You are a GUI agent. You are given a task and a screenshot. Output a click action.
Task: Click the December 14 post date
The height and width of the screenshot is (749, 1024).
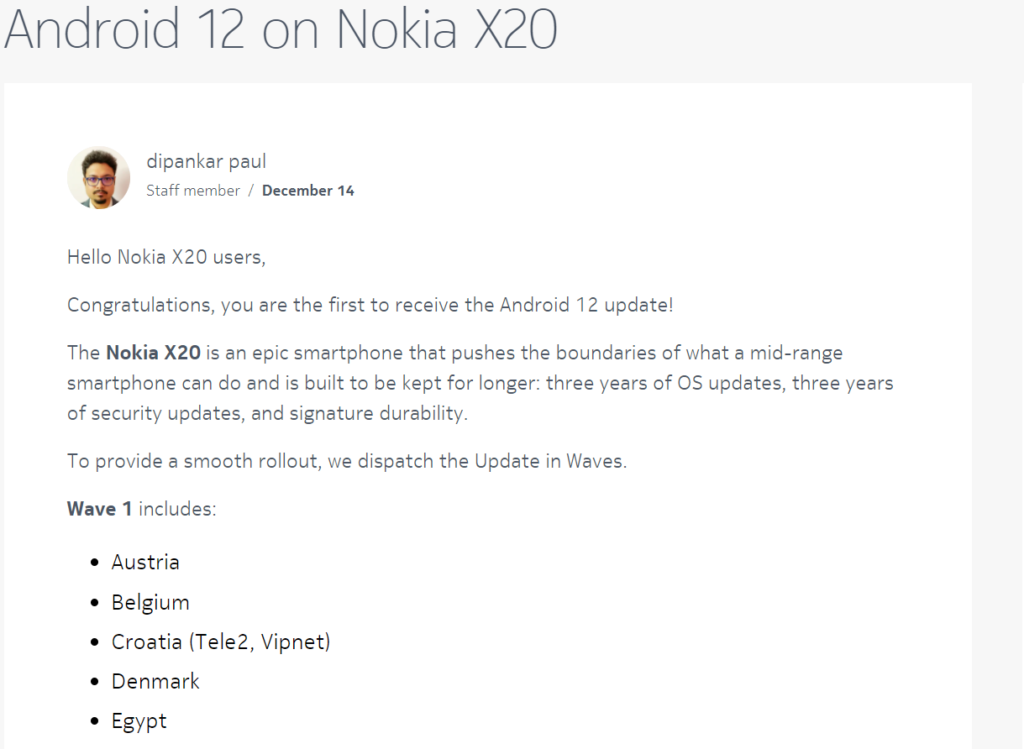(308, 191)
